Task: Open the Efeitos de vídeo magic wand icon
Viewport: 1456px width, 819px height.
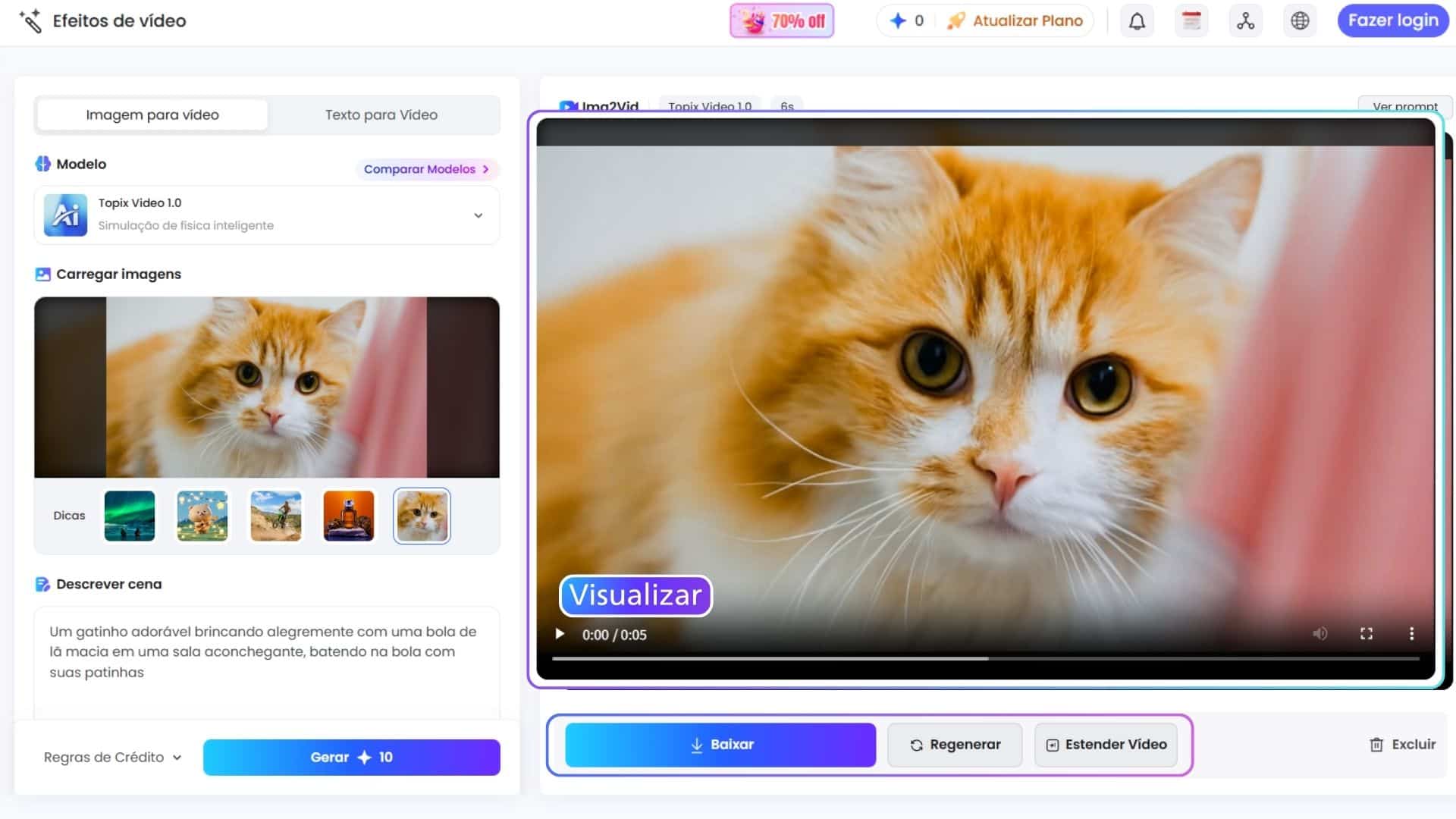Action: coord(32,21)
